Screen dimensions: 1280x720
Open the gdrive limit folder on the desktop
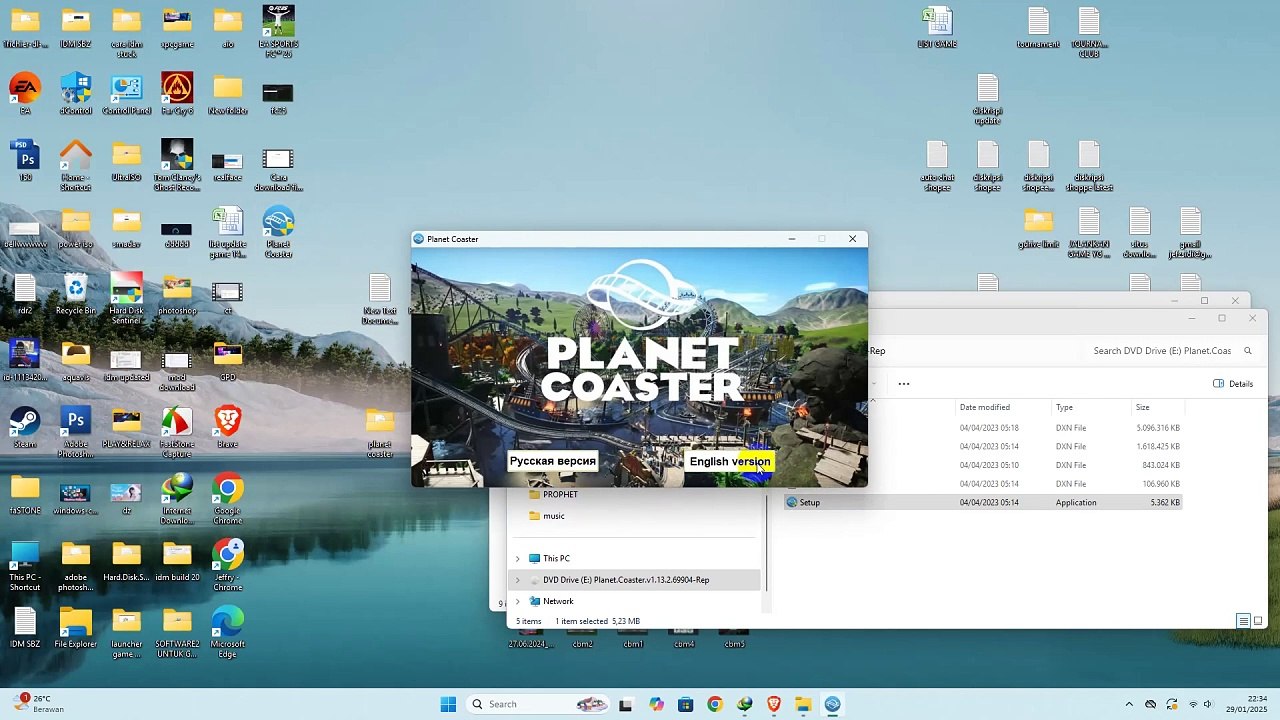[x=1038, y=227]
